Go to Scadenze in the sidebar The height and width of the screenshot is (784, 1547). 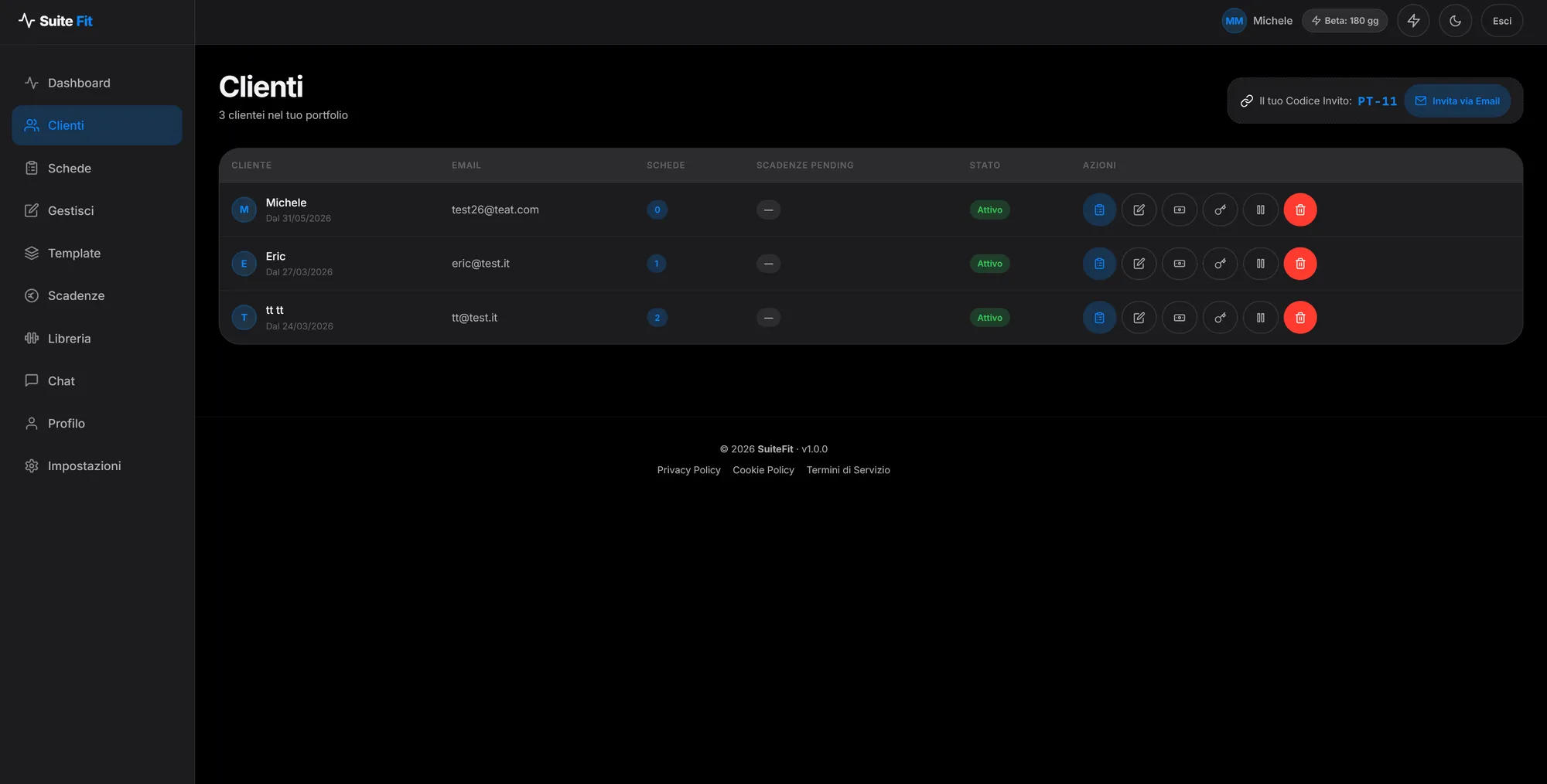[x=97, y=295]
